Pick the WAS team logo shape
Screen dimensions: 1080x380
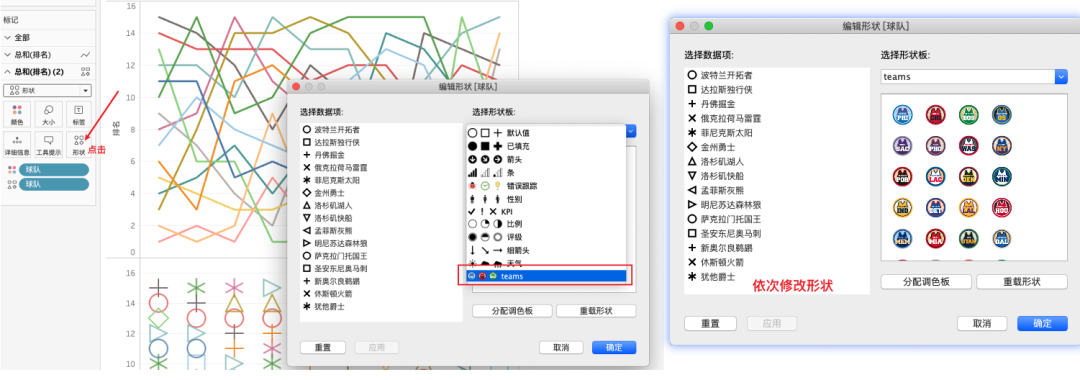coord(968,145)
